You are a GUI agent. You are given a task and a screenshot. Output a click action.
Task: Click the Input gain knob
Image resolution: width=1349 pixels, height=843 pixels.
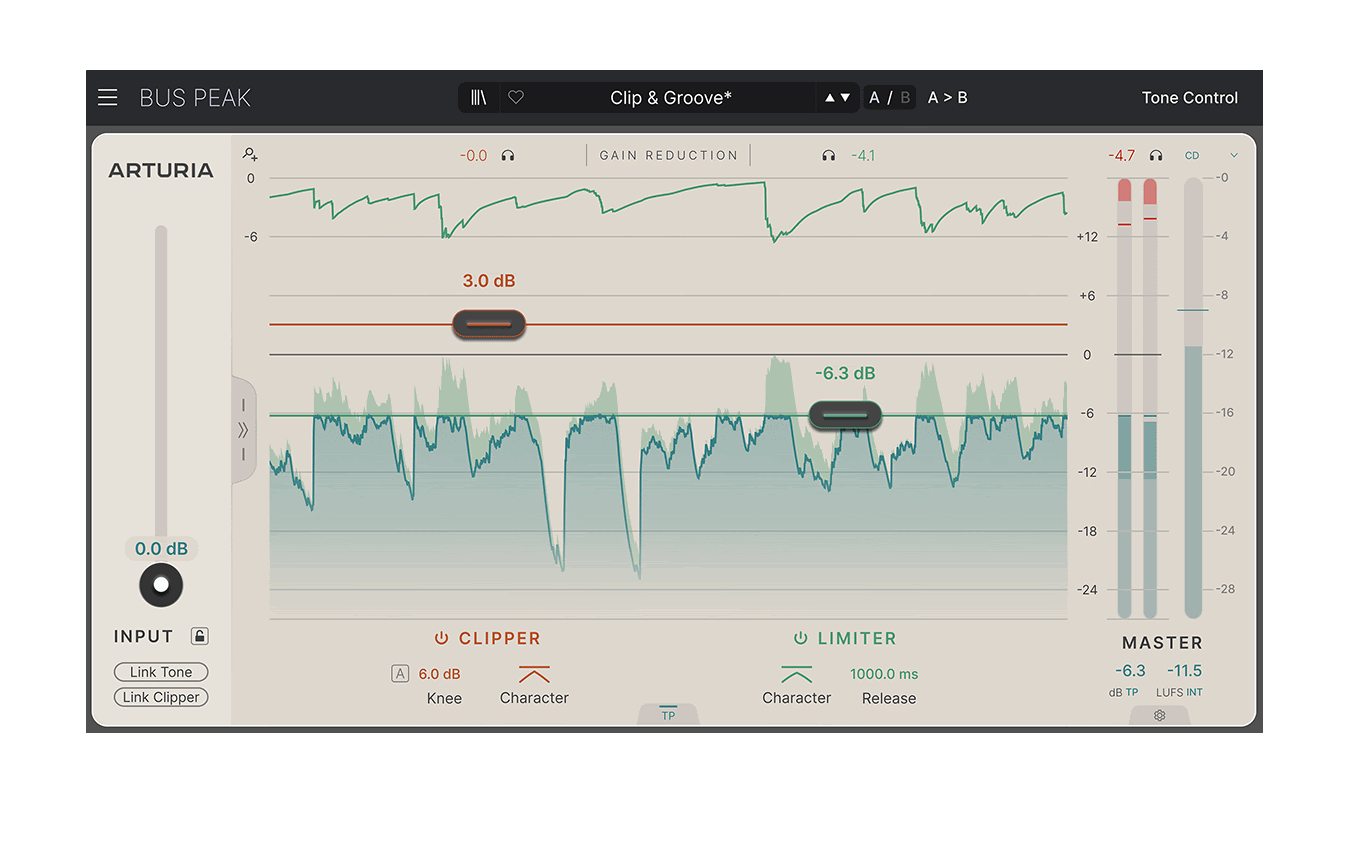[x=161, y=585]
